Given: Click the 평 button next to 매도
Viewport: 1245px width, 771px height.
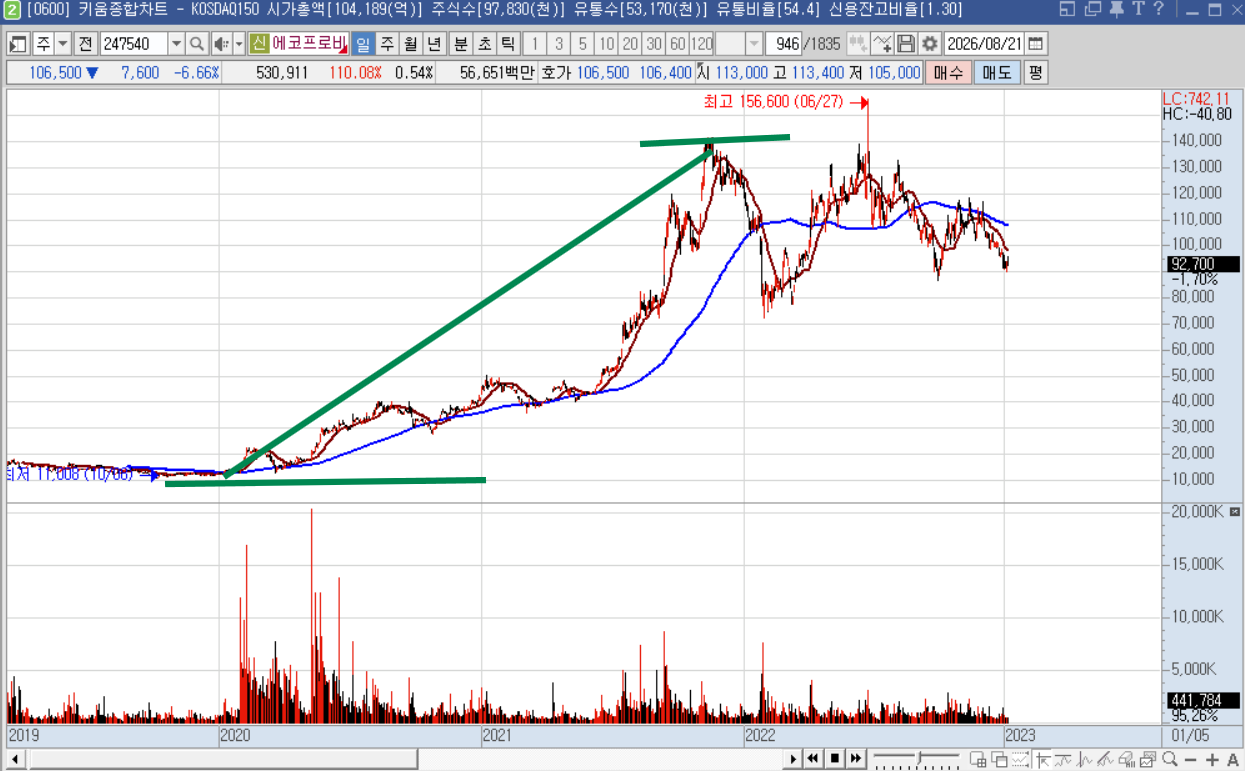Looking at the screenshot, I should pyautogui.click(x=1035, y=73).
